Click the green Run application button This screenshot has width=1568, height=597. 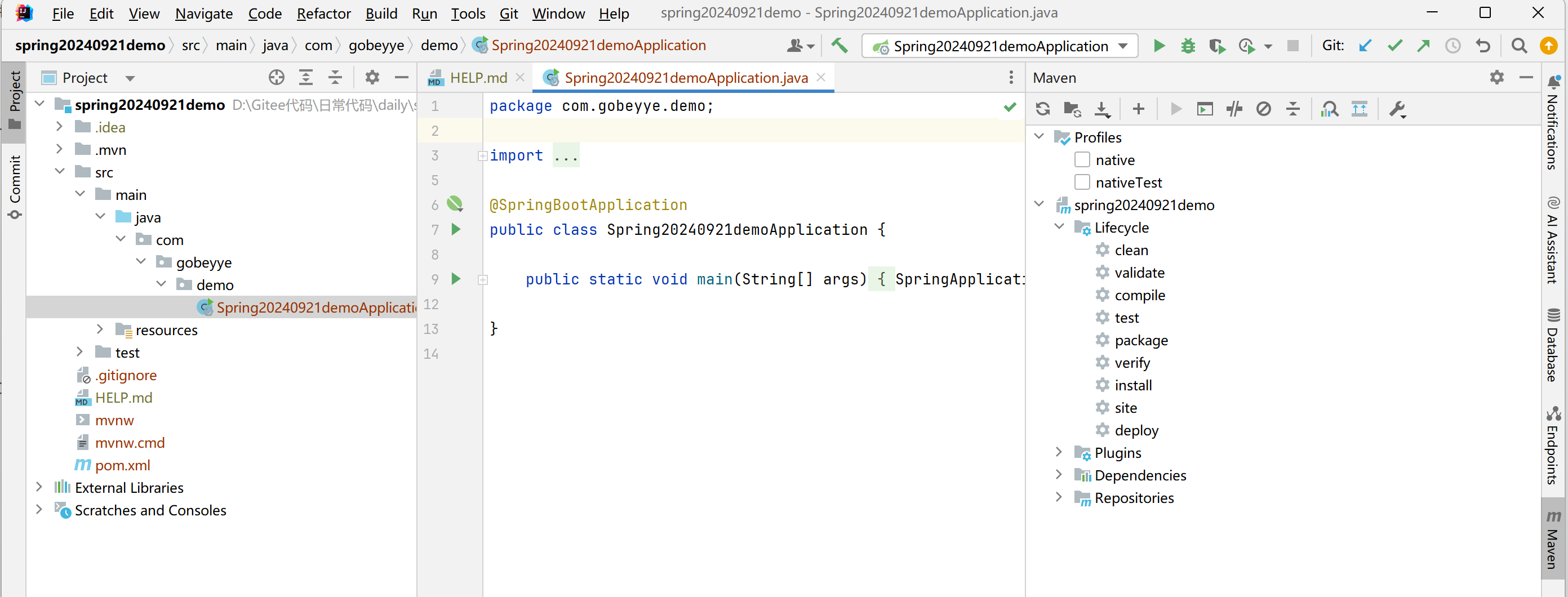click(x=1159, y=46)
